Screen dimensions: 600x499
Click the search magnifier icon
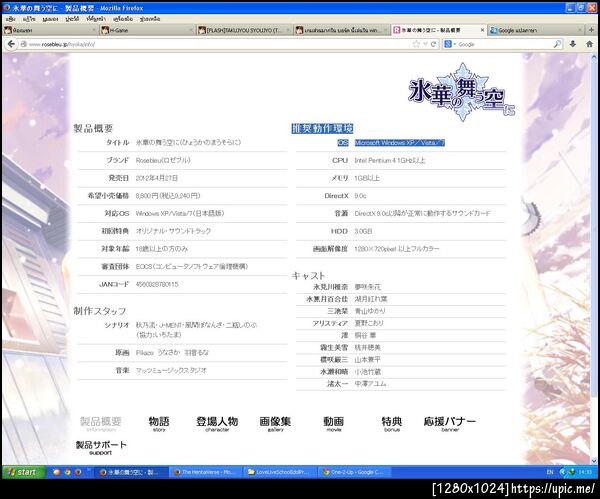(557, 44)
